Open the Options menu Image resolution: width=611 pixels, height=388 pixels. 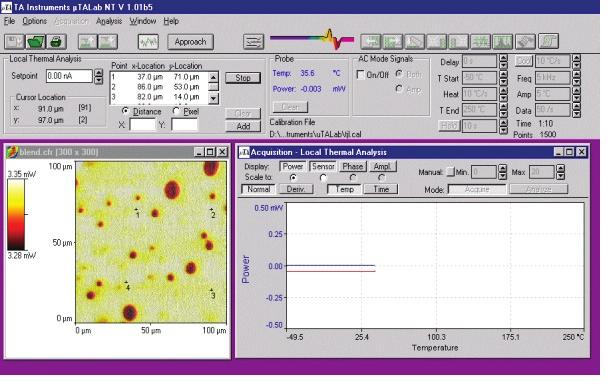click(34, 21)
